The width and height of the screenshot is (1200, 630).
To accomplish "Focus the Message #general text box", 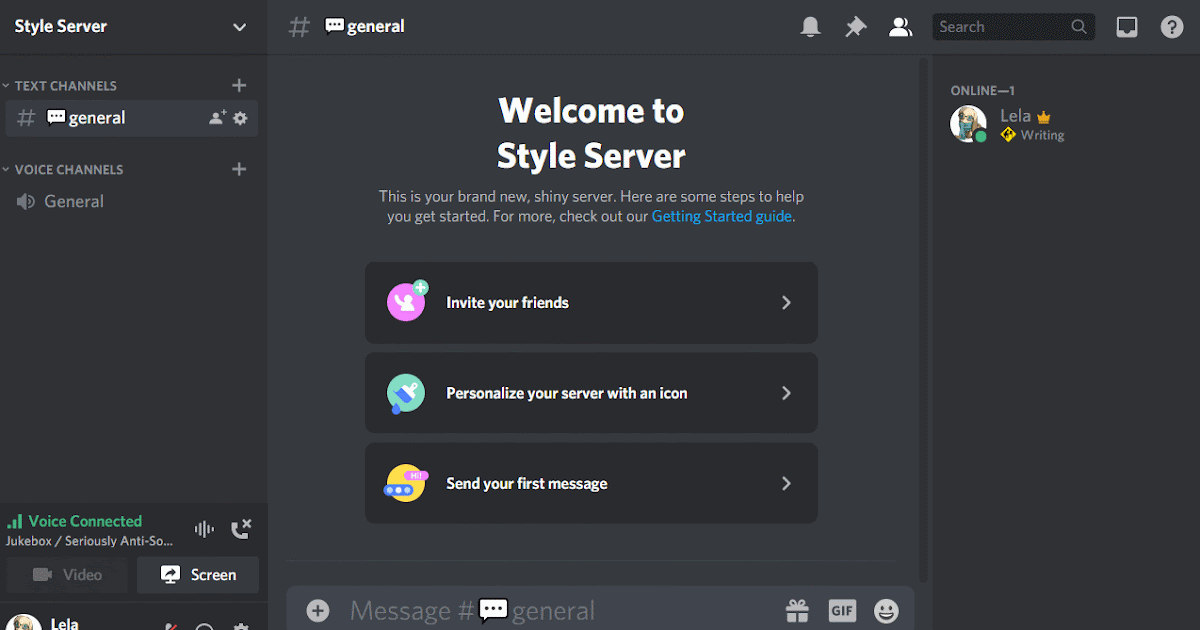I will (560, 610).
